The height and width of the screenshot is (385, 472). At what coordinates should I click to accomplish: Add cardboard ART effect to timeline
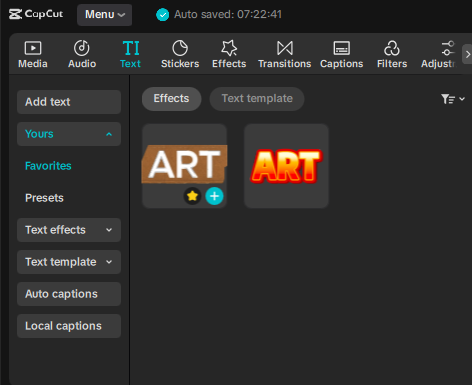pos(214,196)
